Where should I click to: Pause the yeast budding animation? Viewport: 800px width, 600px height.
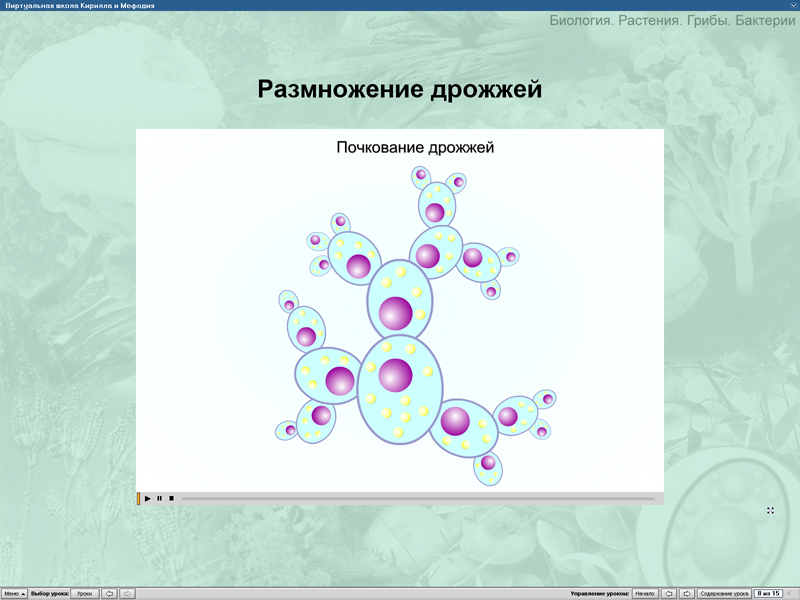(159, 498)
